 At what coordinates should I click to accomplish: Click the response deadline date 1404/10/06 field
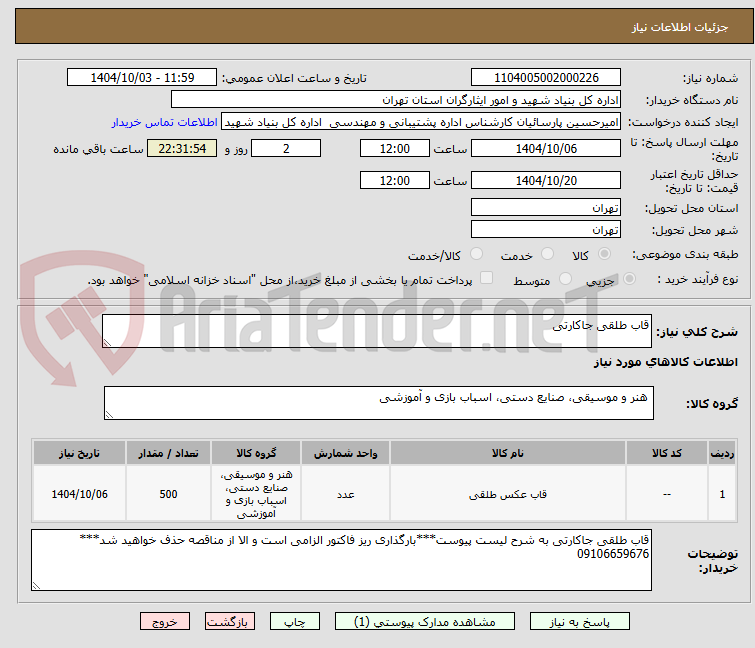(x=546, y=148)
